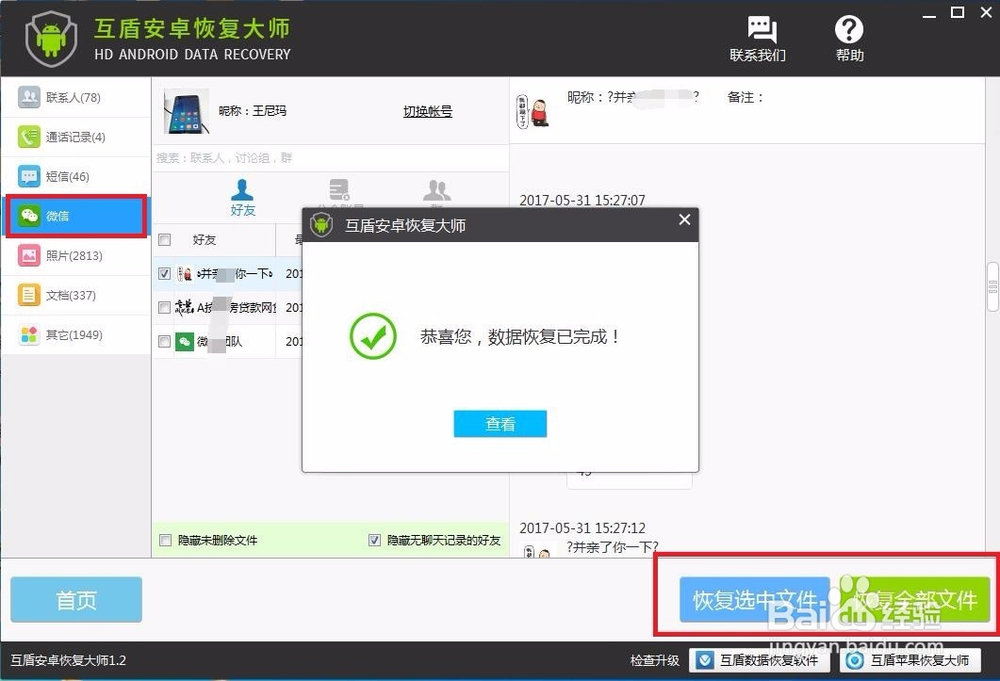
Task: Open 通话记录 (Call Records) category
Action: (x=60, y=136)
